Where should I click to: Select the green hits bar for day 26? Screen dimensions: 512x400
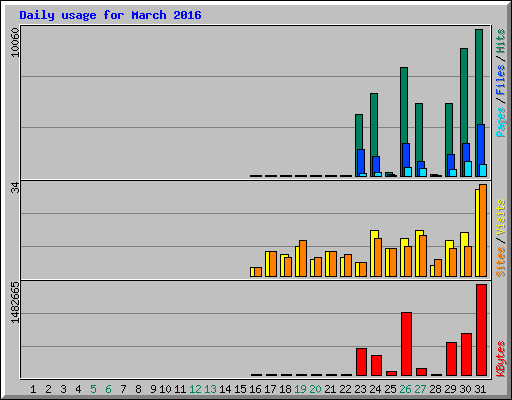coord(404,105)
